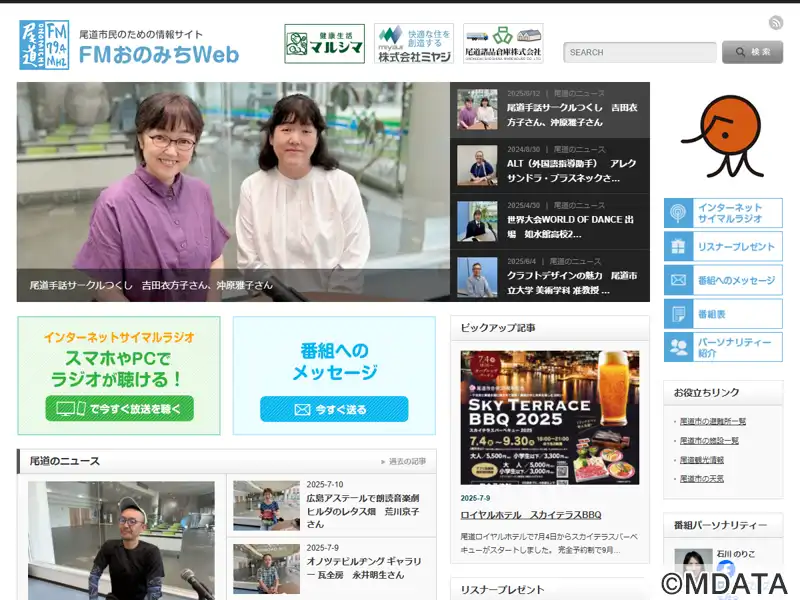Image resolution: width=800 pixels, height=600 pixels.
Task: Click the で今すぐ放送を聴く green button
Action: [119, 409]
